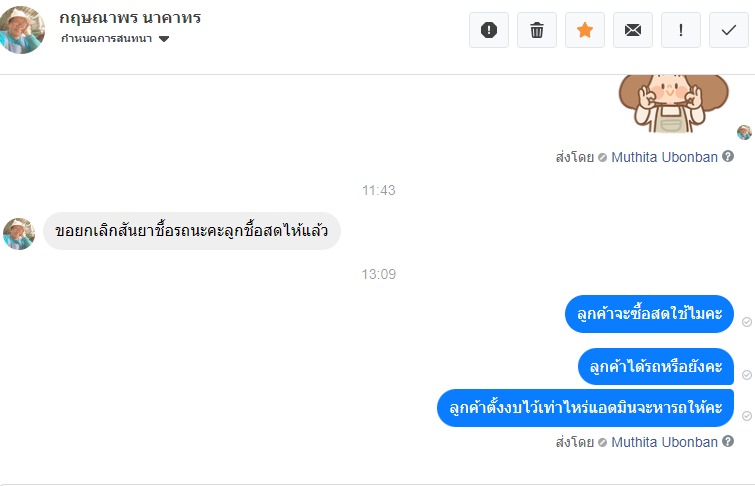Screen dimensions: 755x486
Task: Click the contact profile picture in header
Action: coord(22,30)
